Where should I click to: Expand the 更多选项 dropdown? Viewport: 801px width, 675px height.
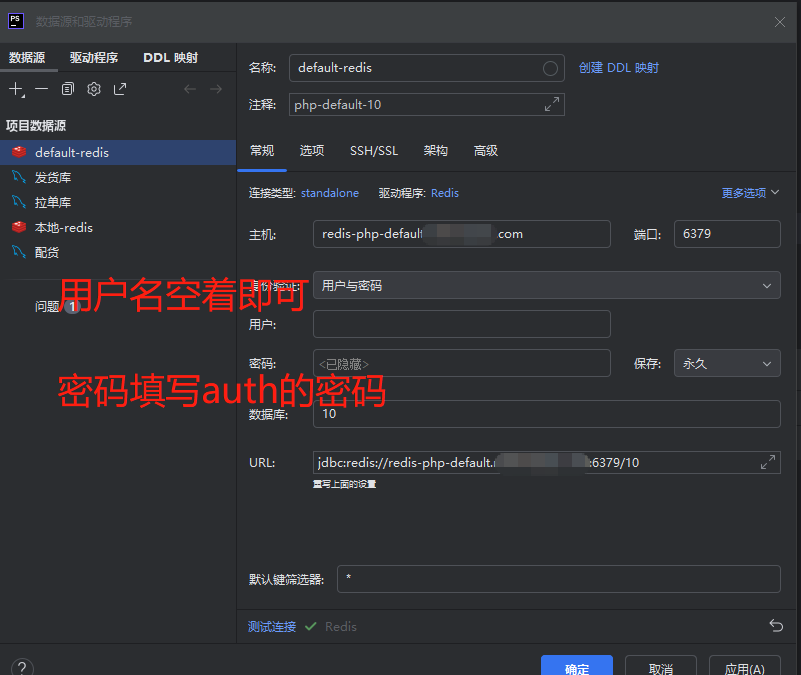(750, 193)
